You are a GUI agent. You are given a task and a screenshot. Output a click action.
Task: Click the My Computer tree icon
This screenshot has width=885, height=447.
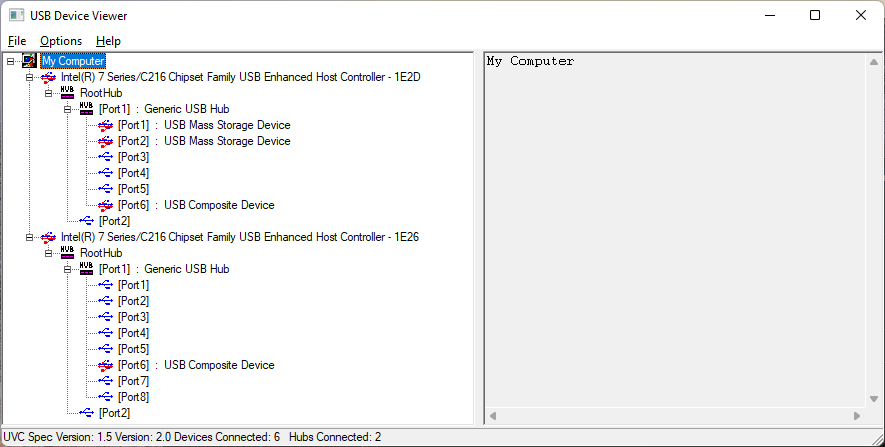(x=30, y=61)
